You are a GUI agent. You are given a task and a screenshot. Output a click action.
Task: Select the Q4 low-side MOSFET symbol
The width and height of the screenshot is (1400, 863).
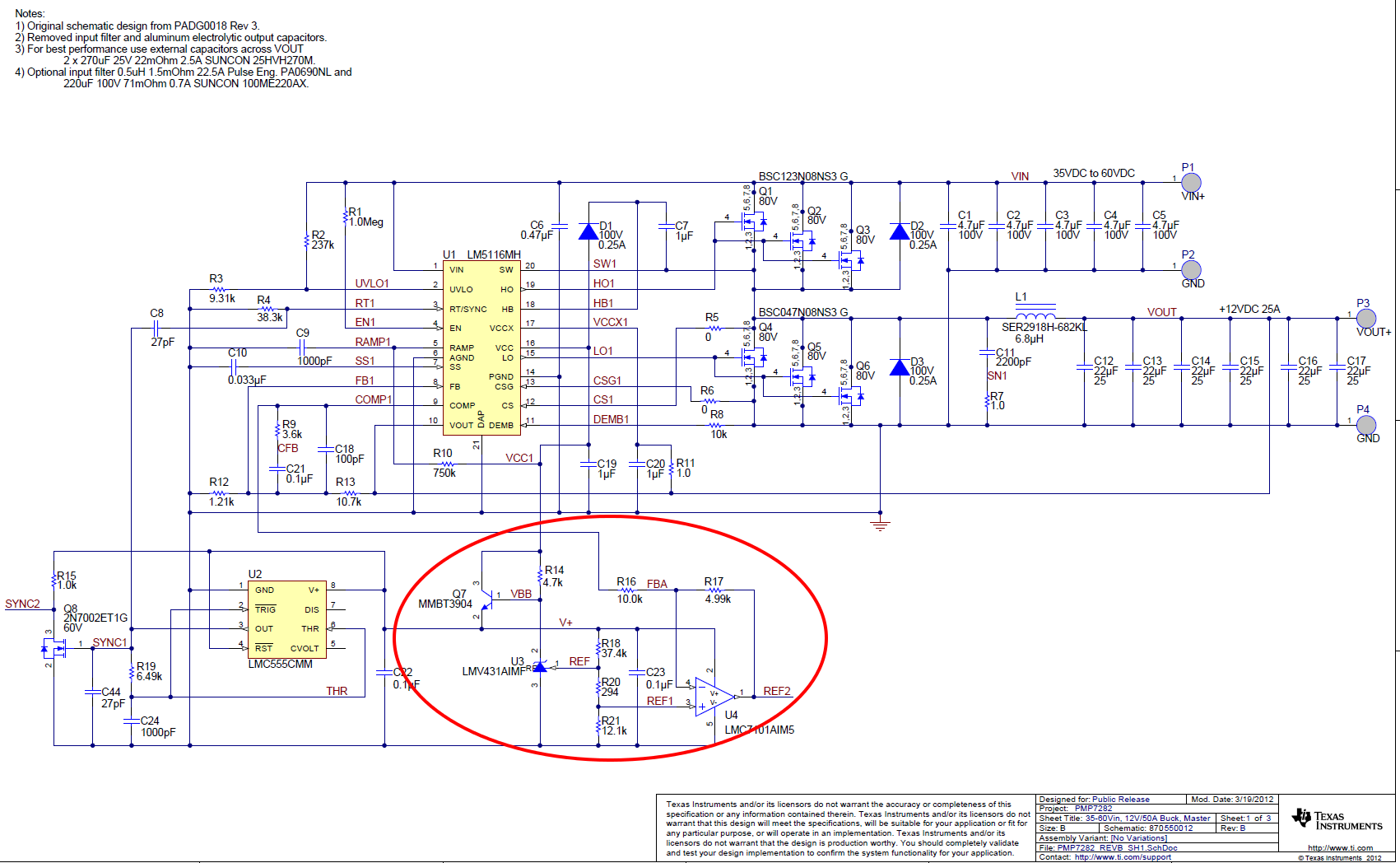(755, 357)
